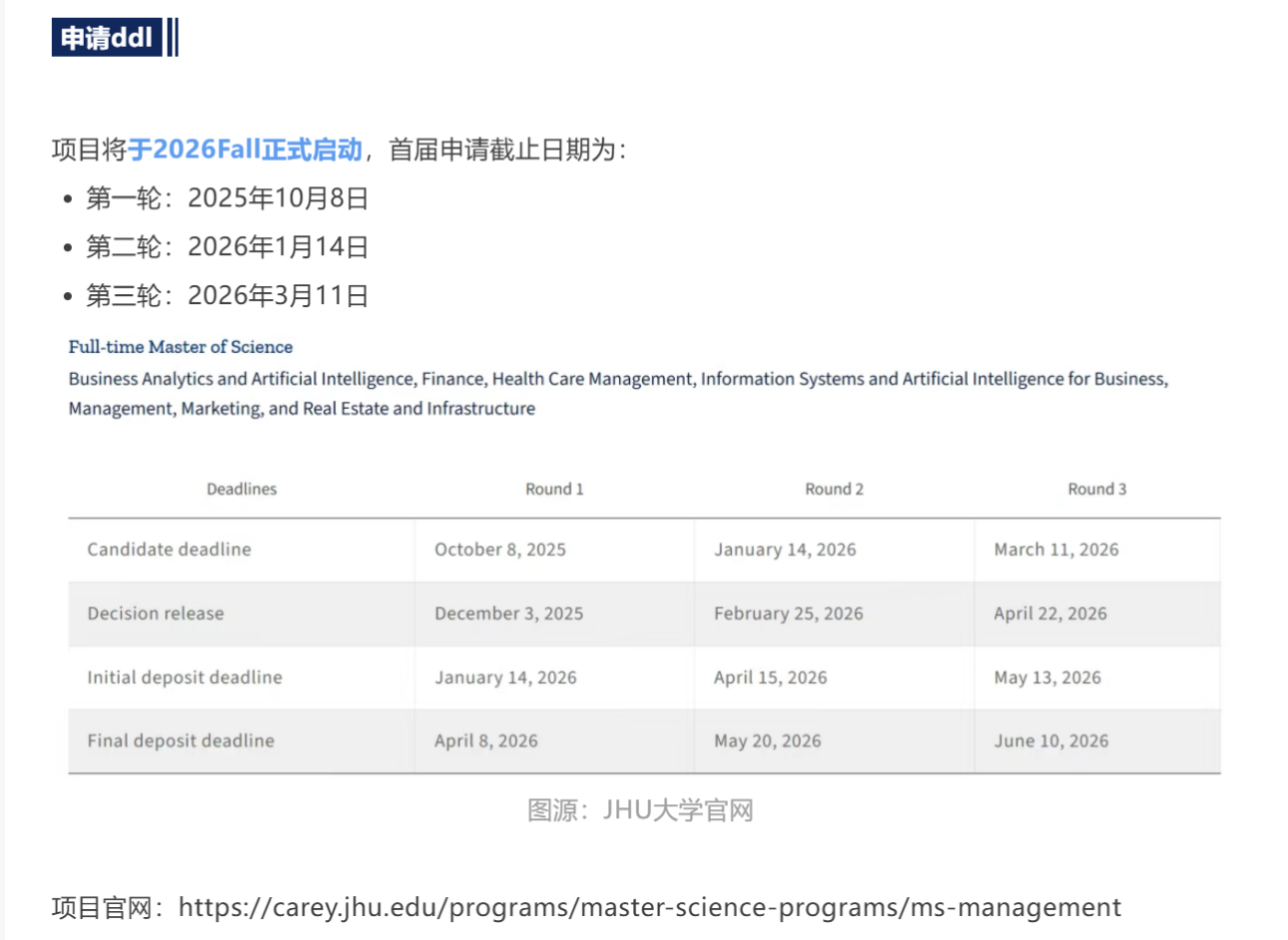This screenshot has width=1288, height=940.
Task: Select the 第三轮 2026年3月11日 bullet item
Action: click(227, 296)
